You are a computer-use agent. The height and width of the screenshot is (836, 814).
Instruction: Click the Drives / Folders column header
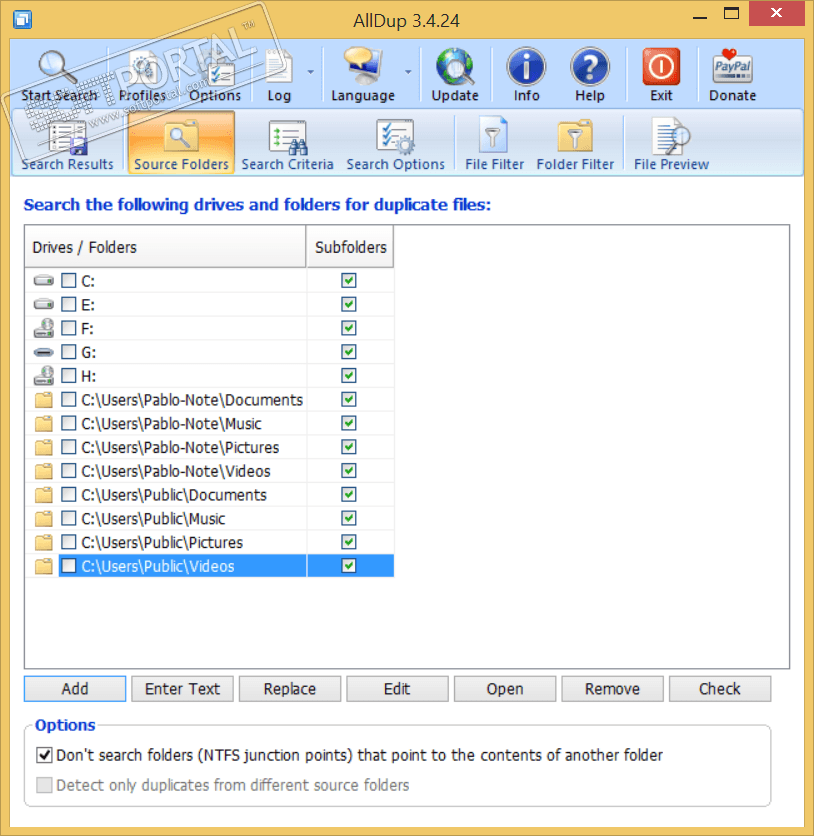[x=165, y=247]
